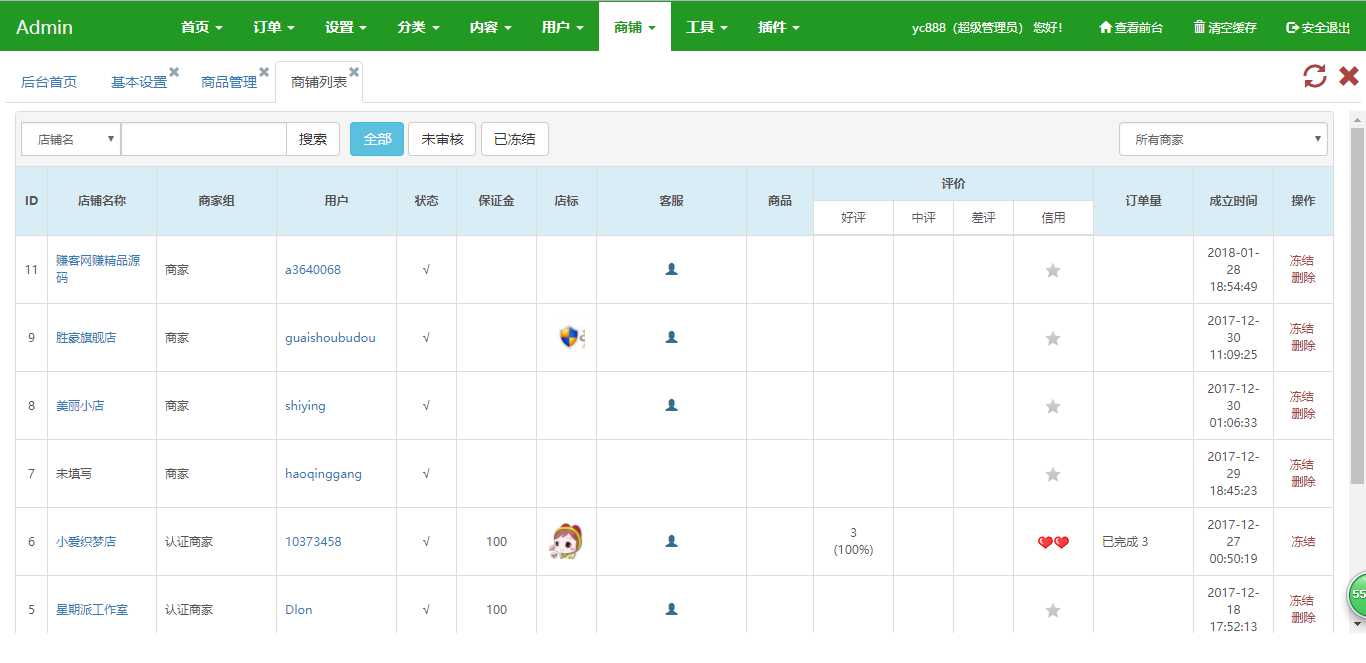Open the 插件 dropdown menu
Screen dimensions: 1366x663
coord(779,27)
